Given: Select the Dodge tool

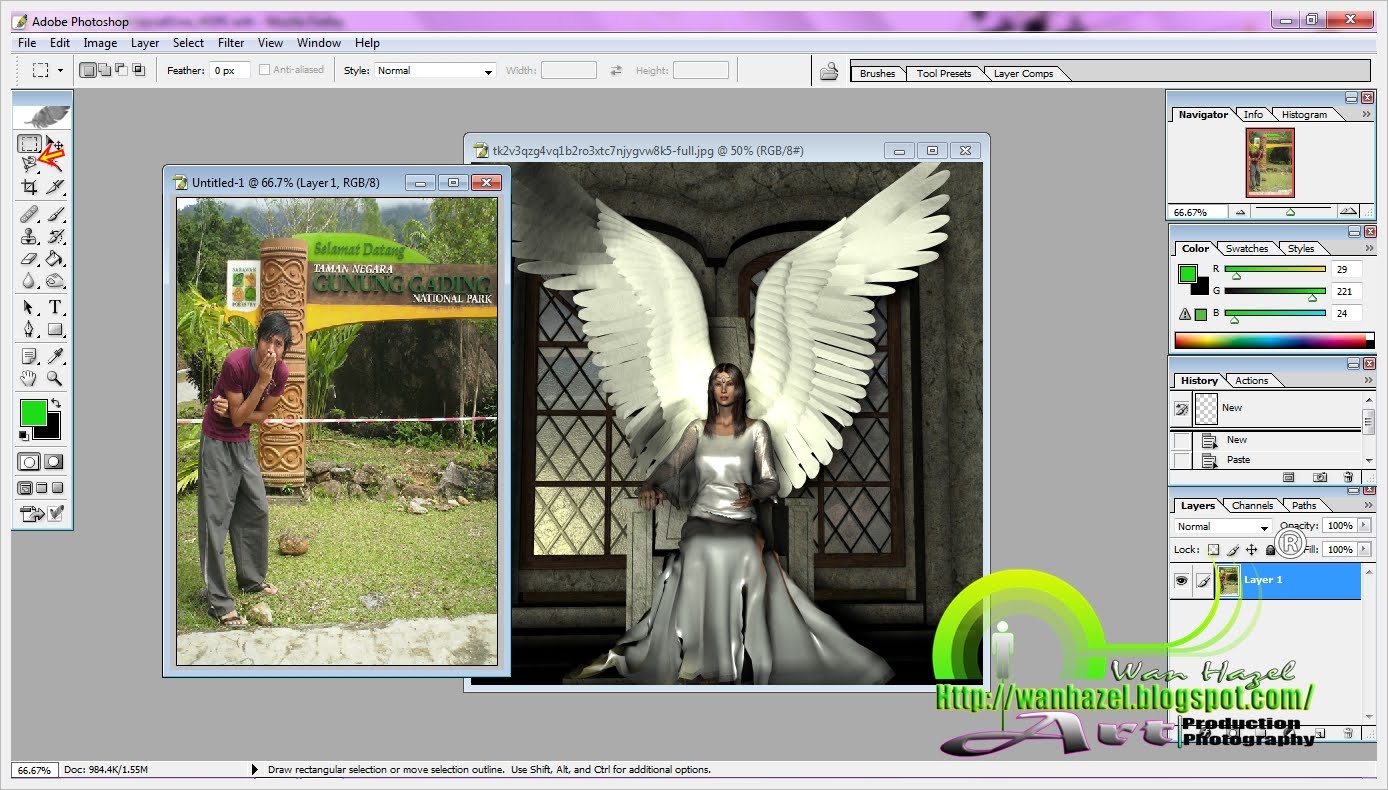Looking at the screenshot, I should pyautogui.click(x=55, y=281).
